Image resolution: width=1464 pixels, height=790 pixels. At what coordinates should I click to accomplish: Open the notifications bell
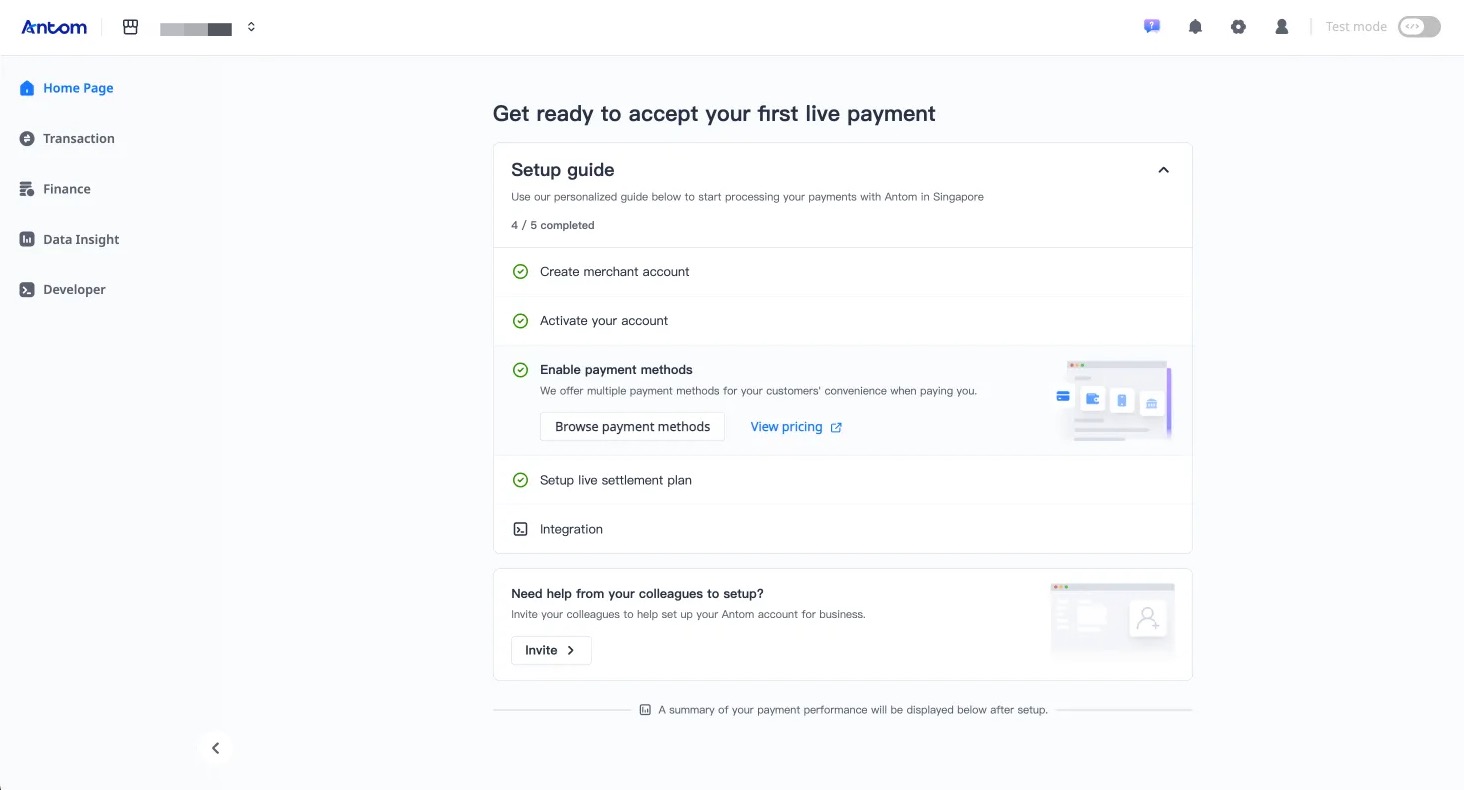[1195, 27]
